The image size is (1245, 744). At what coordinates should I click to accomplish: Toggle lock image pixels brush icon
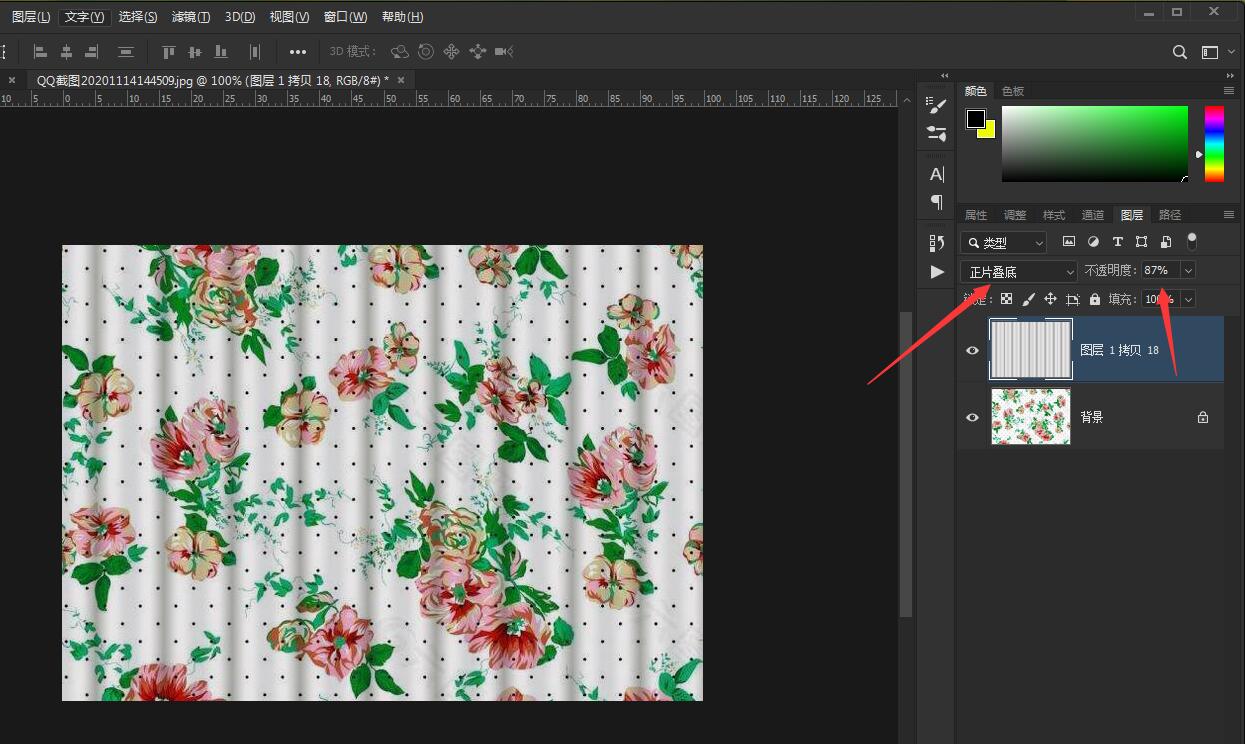tap(1028, 299)
